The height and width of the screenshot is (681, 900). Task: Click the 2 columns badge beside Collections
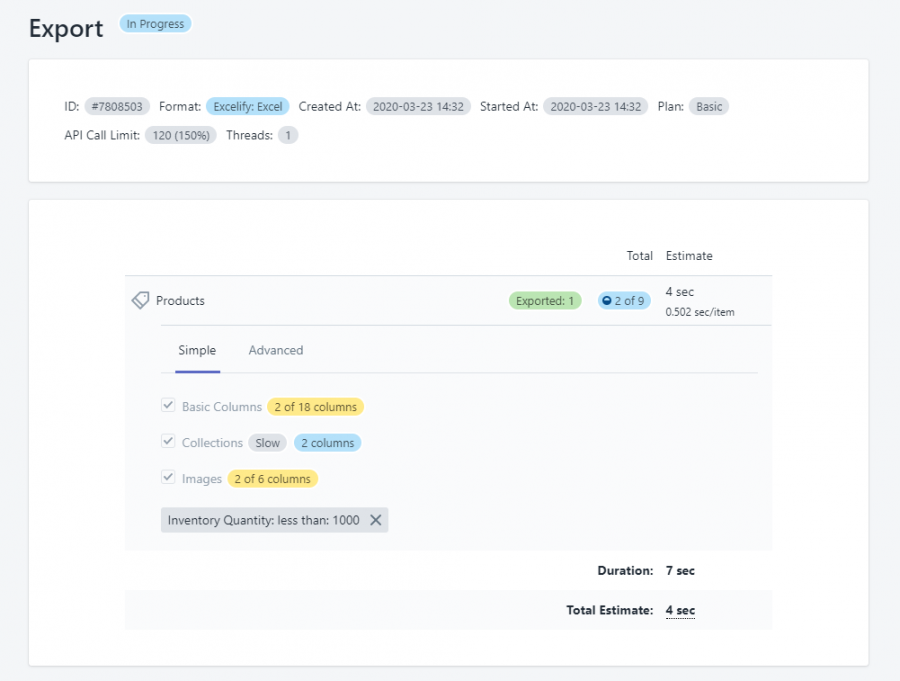click(327, 442)
